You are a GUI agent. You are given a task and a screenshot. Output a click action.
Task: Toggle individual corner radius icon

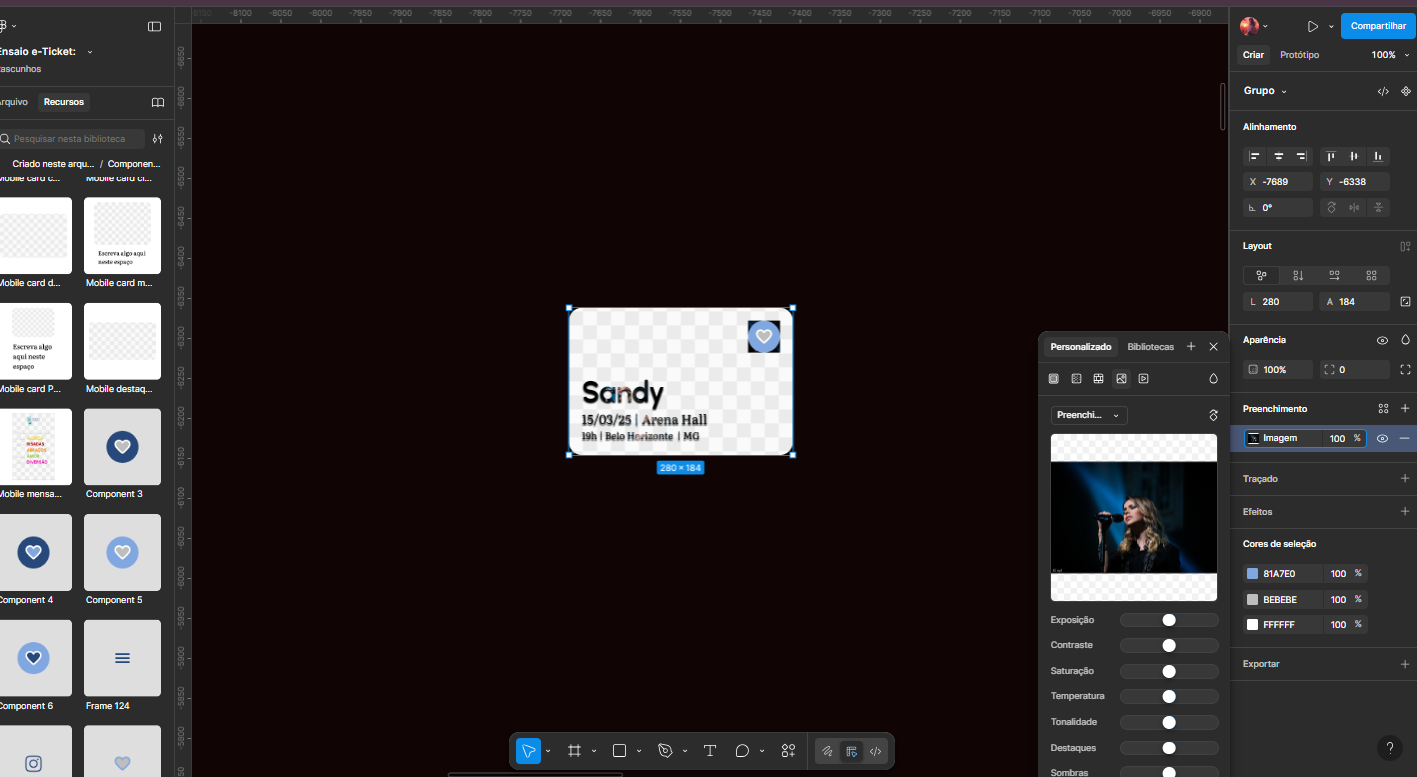(1405, 369)
